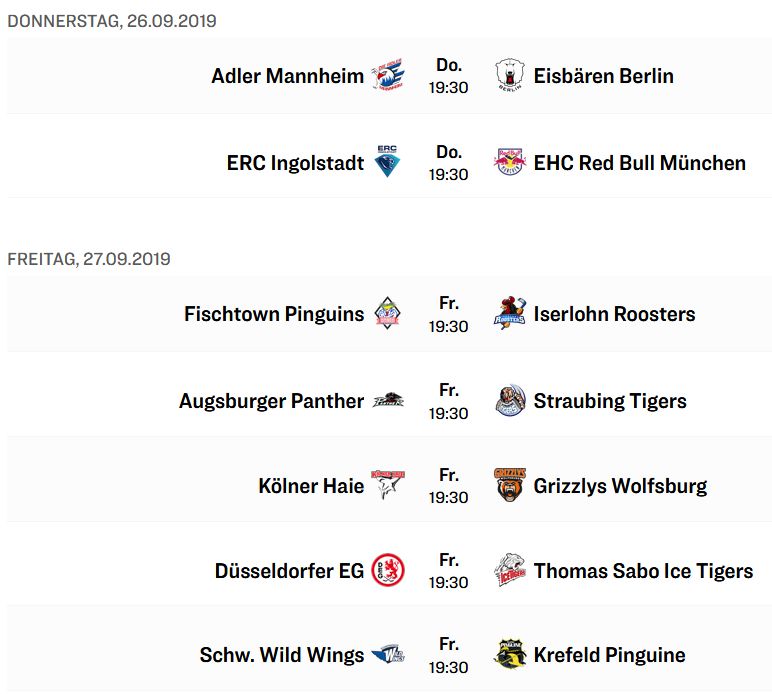The width and height of the screenshot is (772, 694).
Task: Open the EHC Red Bull München team link
Action: (x=640, y=163)
